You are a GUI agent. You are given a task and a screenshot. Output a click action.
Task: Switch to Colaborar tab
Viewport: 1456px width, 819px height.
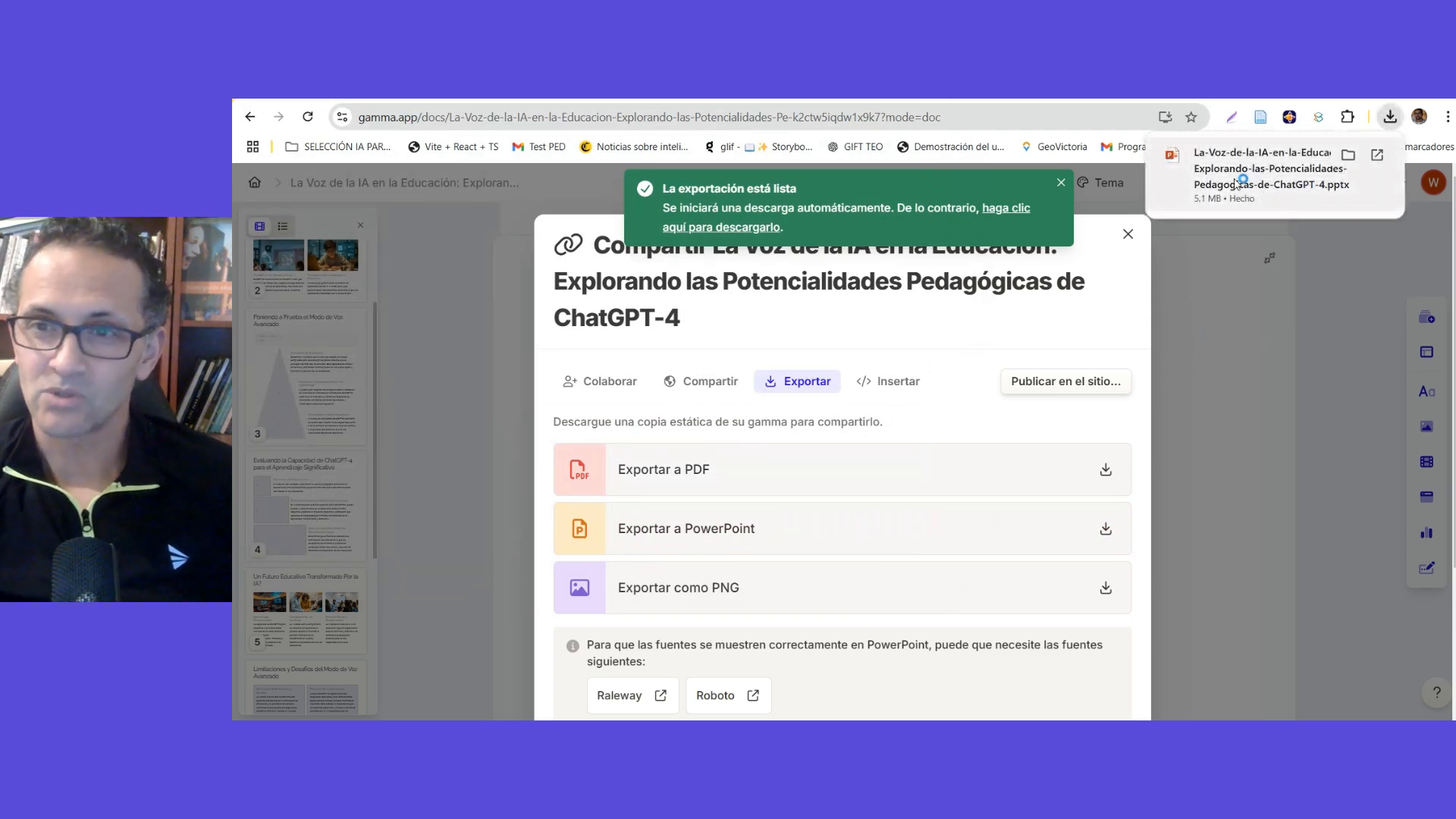(600, 381)
